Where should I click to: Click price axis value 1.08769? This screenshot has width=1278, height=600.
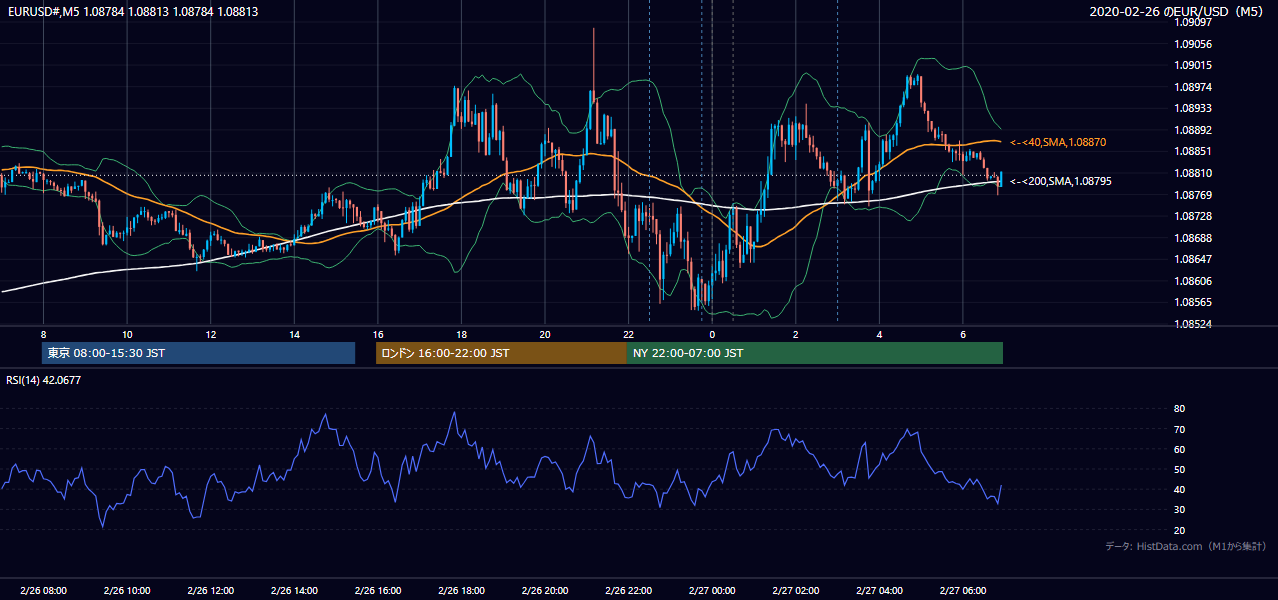point(1194,195)
